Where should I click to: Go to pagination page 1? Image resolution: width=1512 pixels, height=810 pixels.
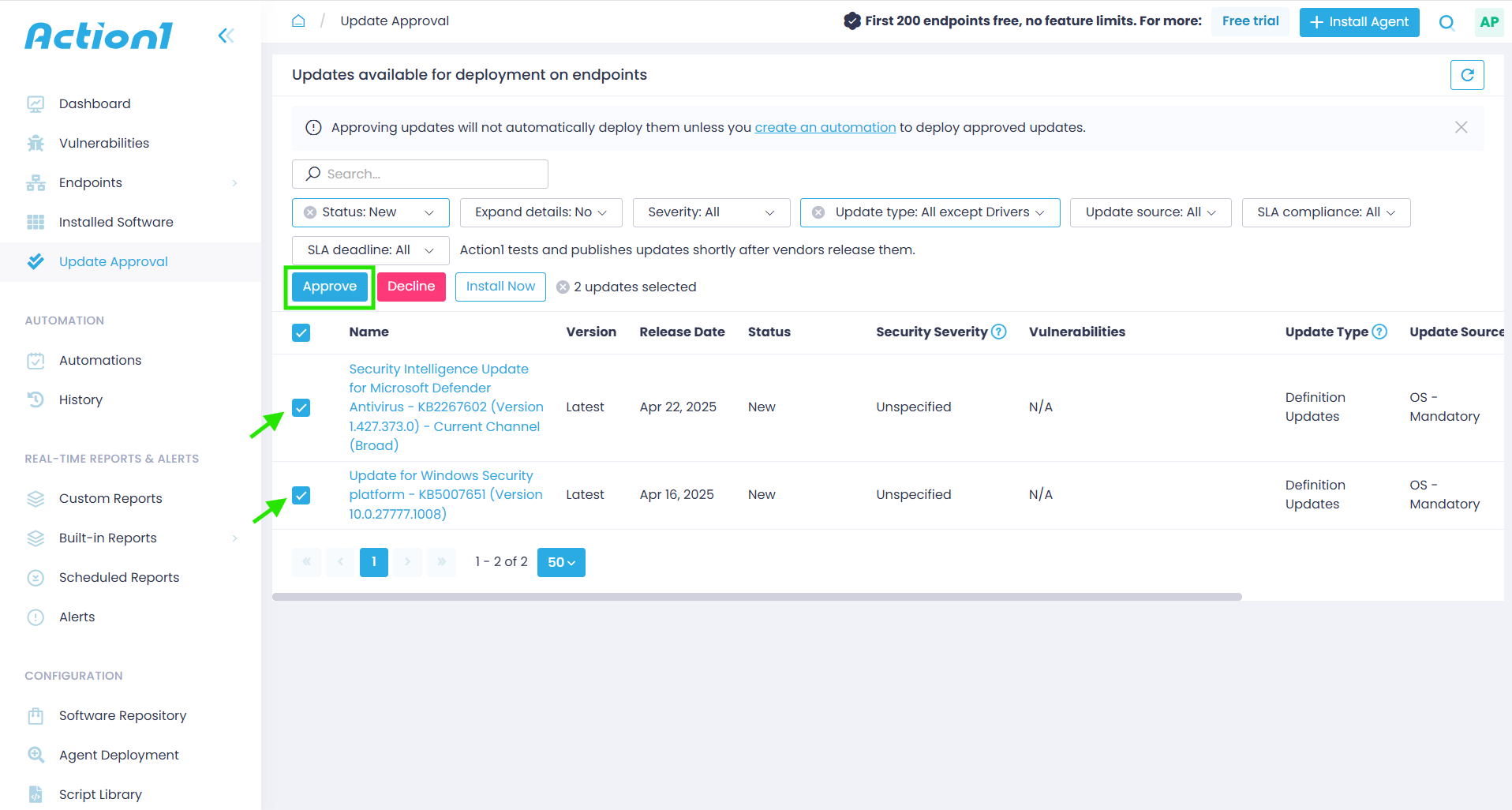(x=374, y=562)
